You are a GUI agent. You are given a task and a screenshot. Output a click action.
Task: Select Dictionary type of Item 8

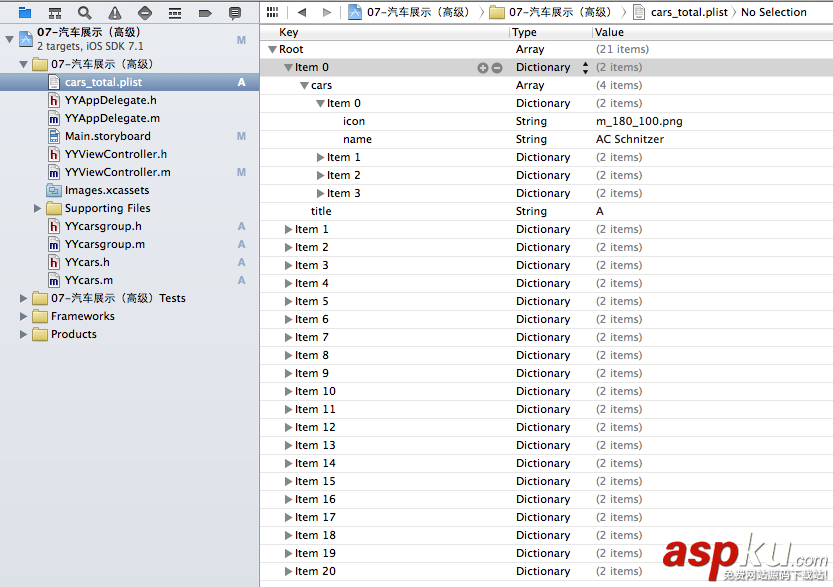click(543, 355)
